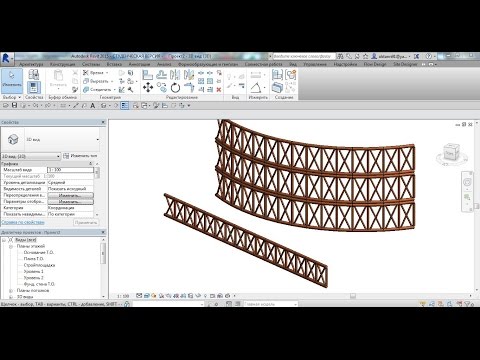Open the Конструкция ribbon tab
The image size is (480, 360).
coord(63,64)
